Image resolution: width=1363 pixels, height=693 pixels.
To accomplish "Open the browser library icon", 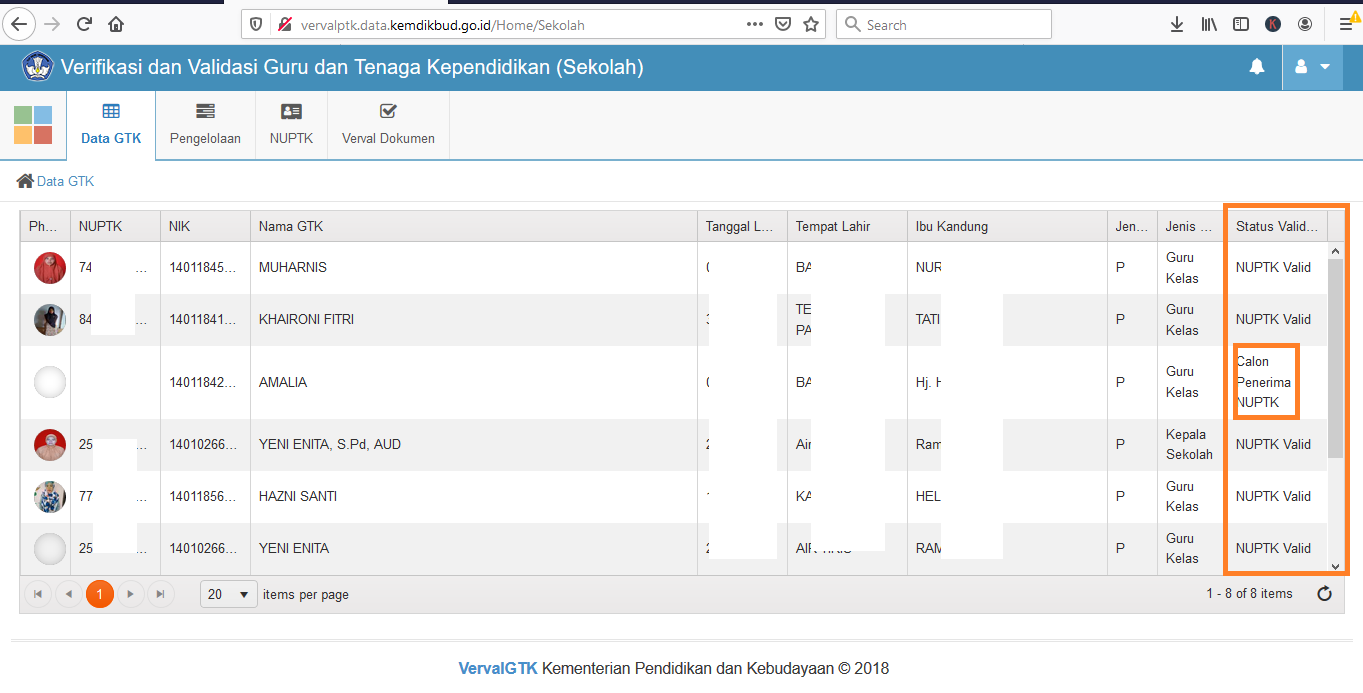I will click(x=1209, y=24).
